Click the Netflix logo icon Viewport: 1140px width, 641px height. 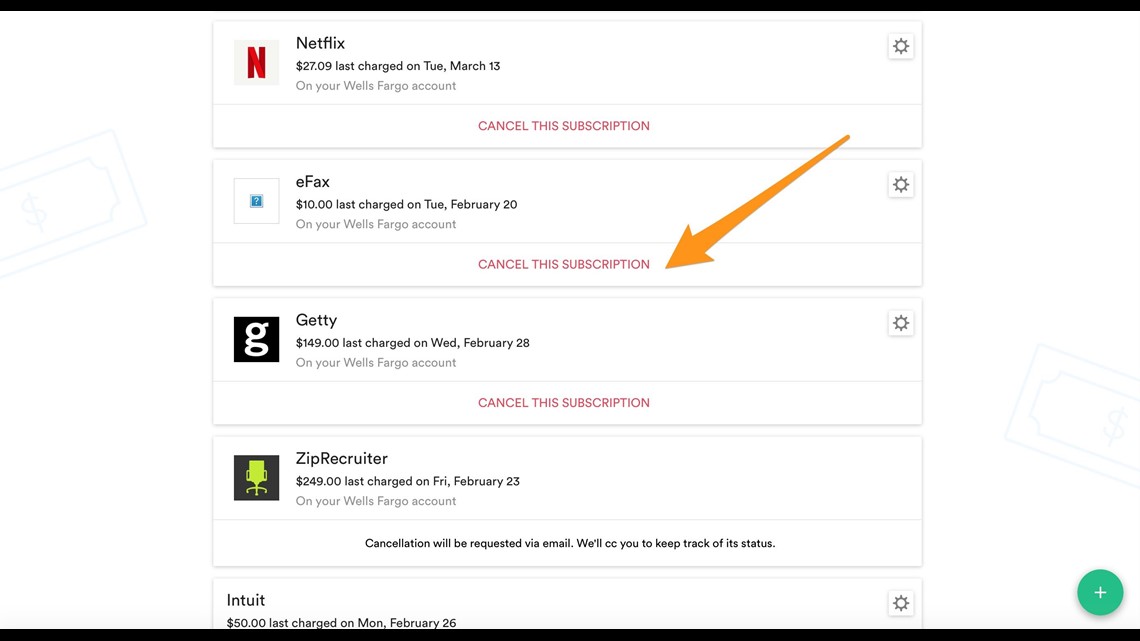coord(257,63)
